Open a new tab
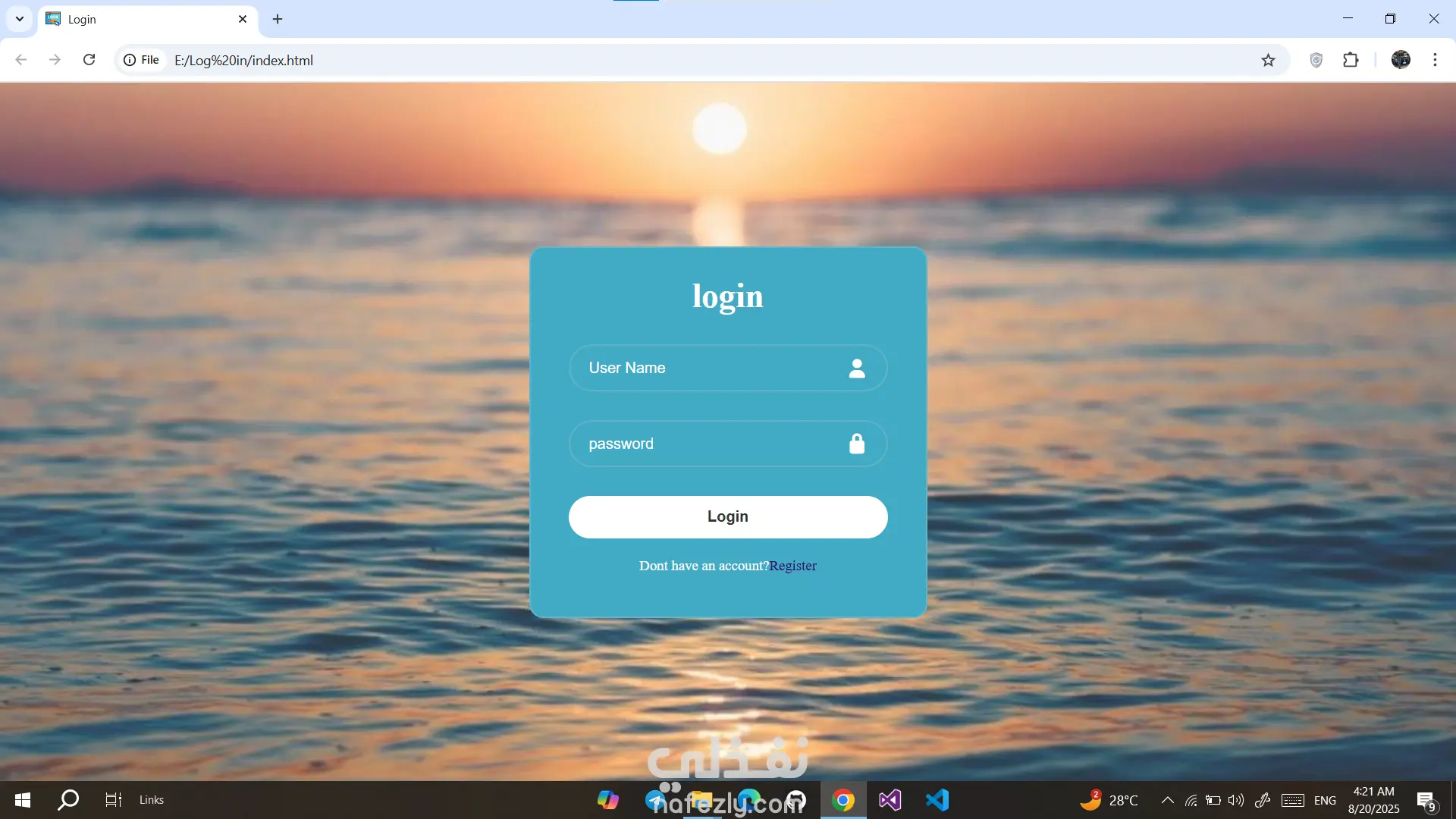Screen dimensions: 1456x819 (278, 19)
